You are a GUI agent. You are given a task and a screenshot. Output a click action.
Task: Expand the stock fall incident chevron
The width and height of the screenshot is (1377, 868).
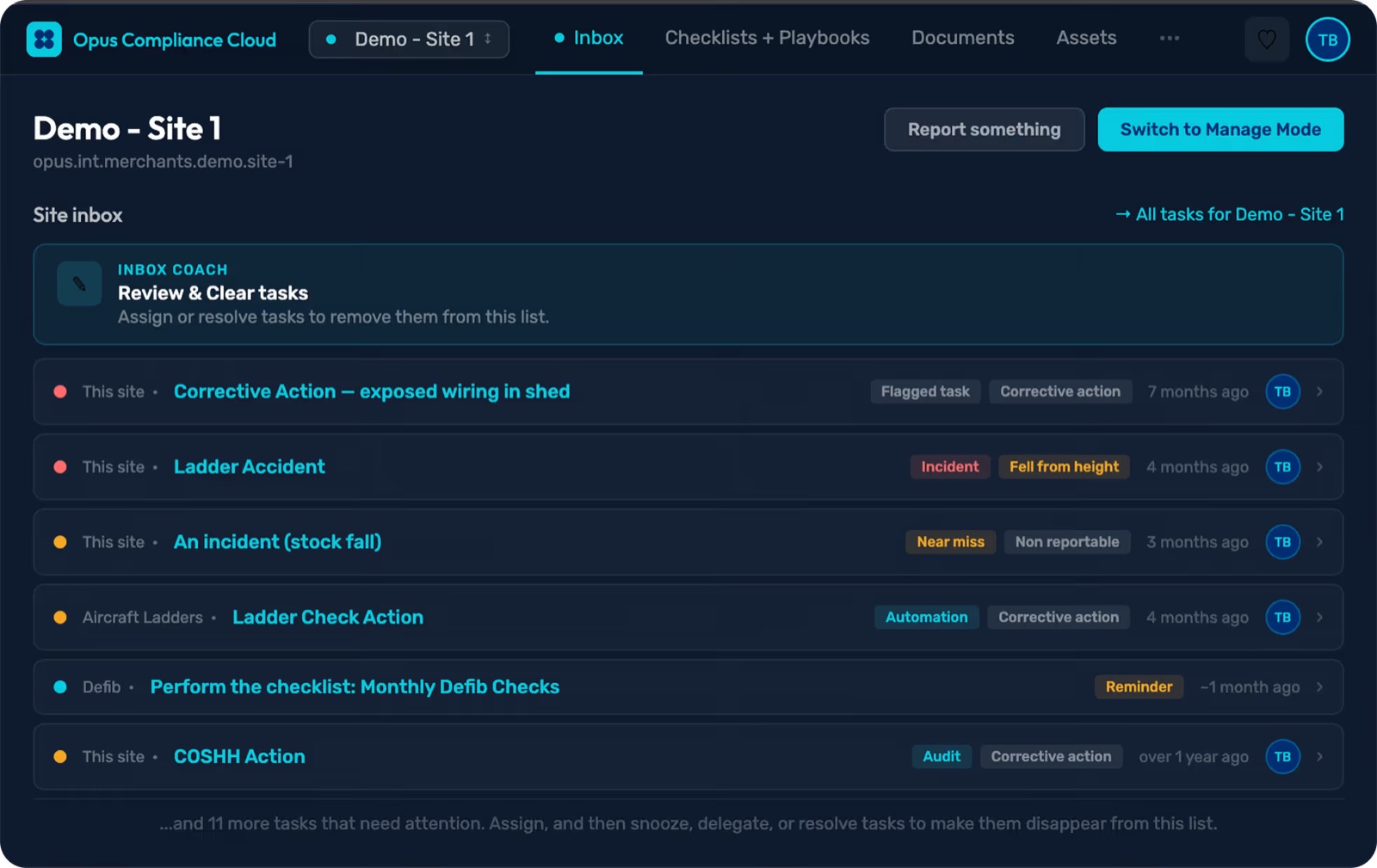pos(1319,542)
